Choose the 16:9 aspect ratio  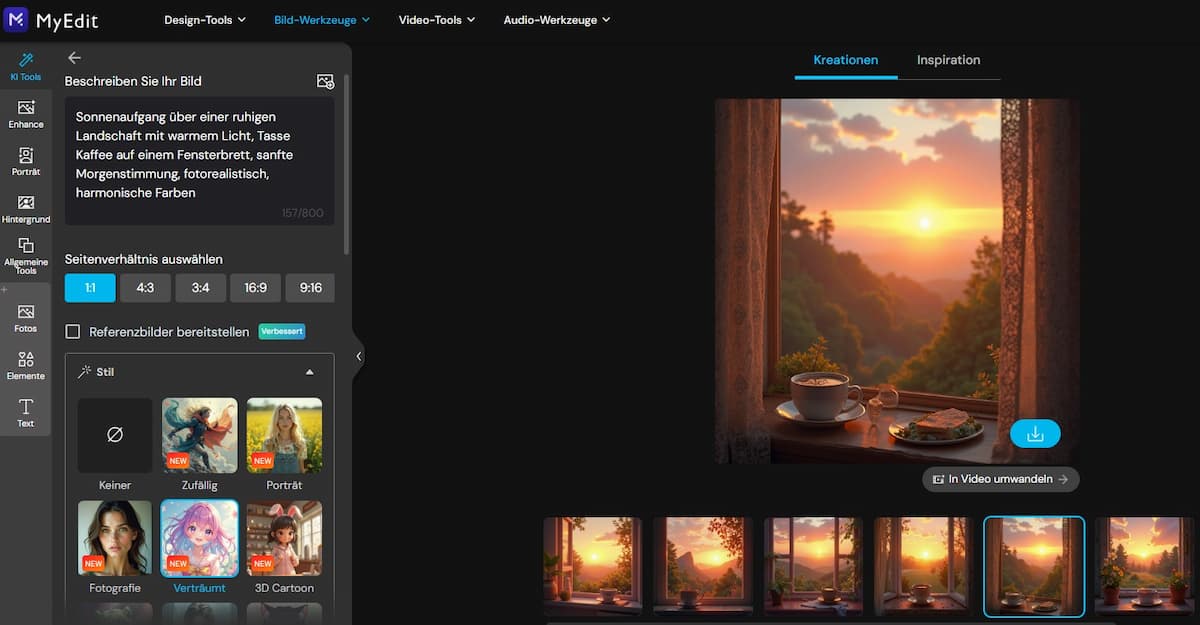[x=255, y=288]
